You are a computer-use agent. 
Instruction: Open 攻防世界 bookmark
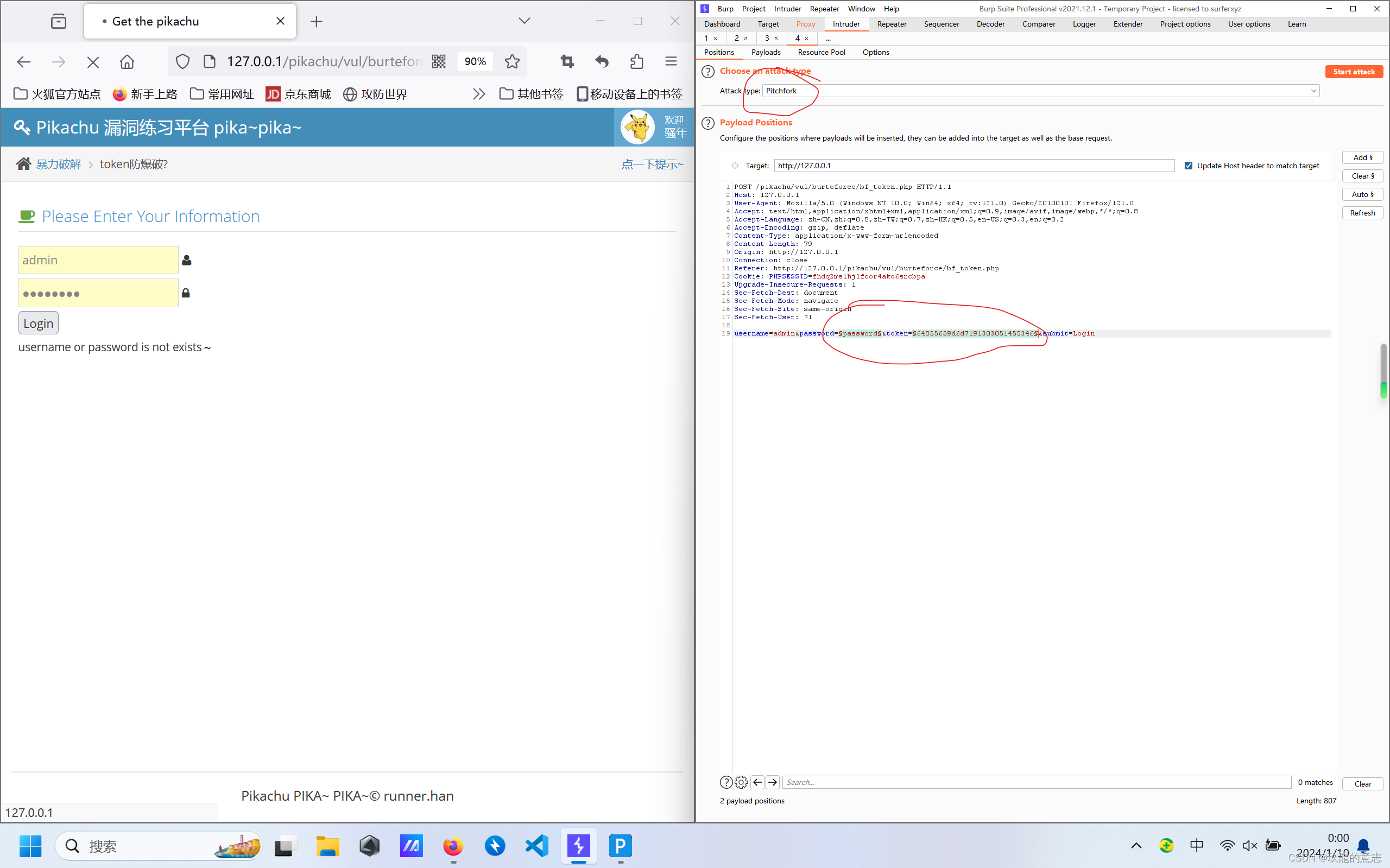click(375, 94)
